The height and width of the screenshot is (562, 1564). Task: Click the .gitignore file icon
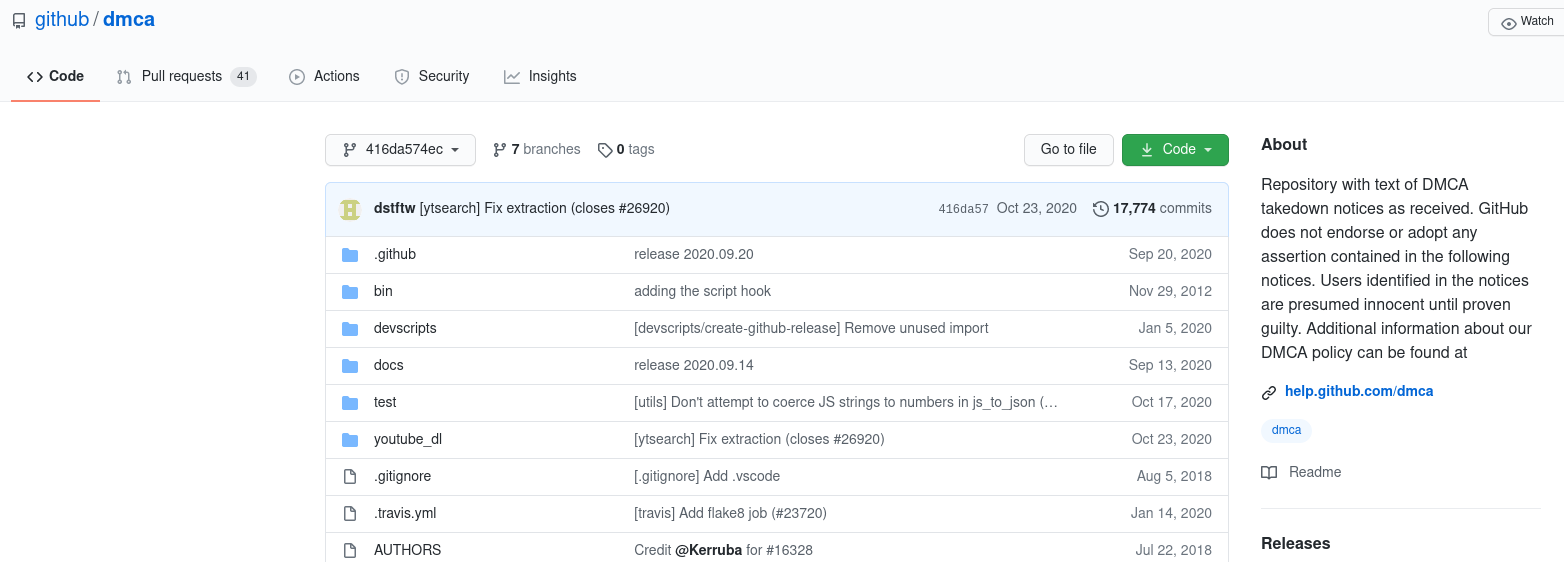click(x=350, y=476)
